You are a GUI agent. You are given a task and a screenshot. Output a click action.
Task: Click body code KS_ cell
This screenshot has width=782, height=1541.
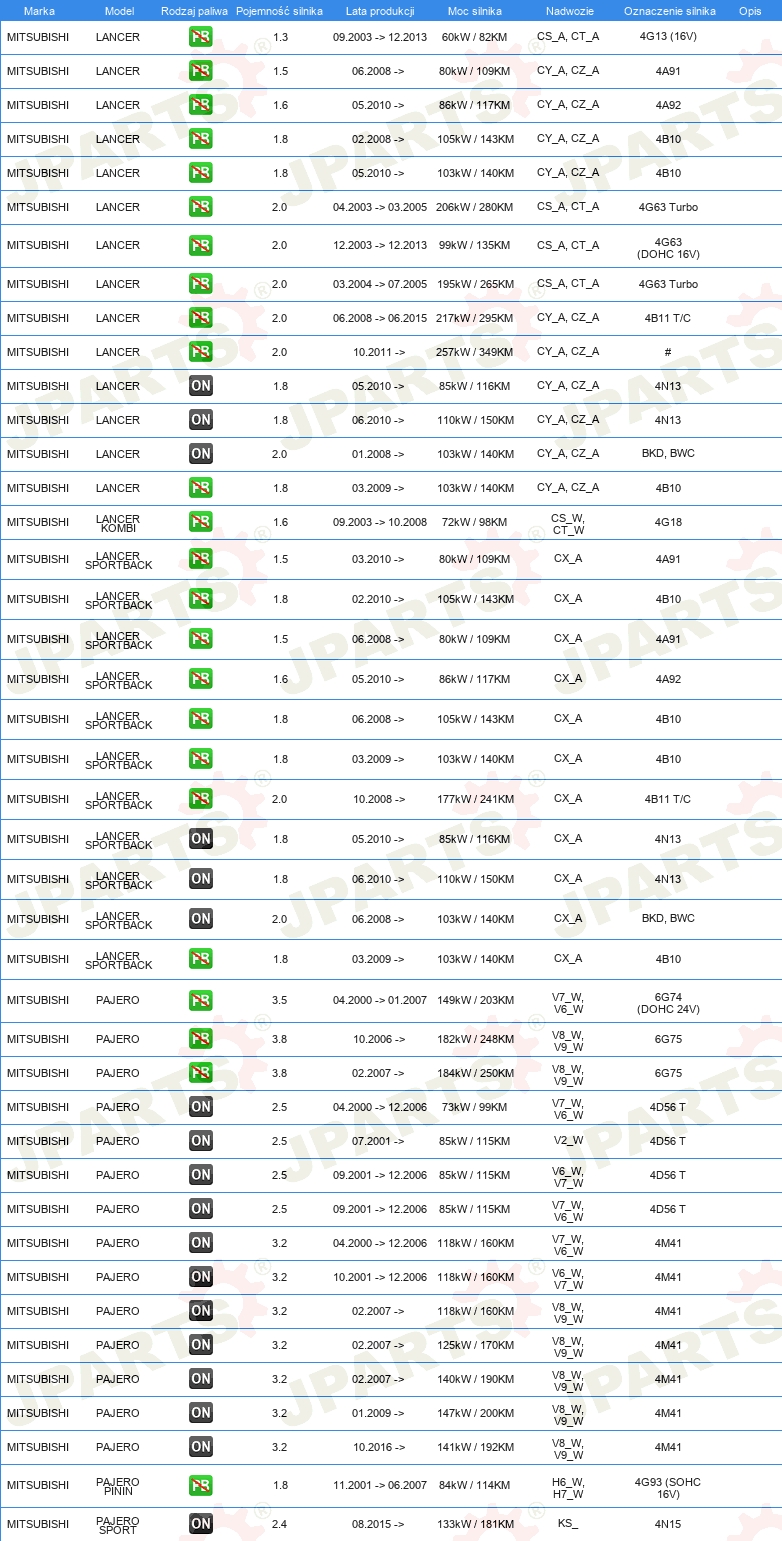568,1524
